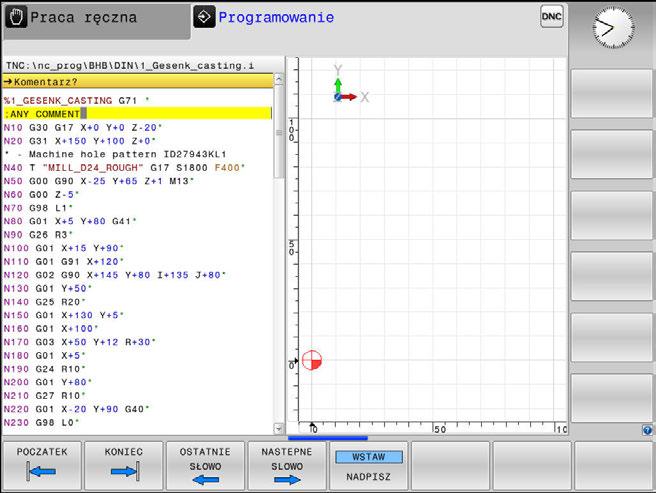The image size is (656, 493).
Task: Select block N60 G00 Z-5
Action: 41,194
